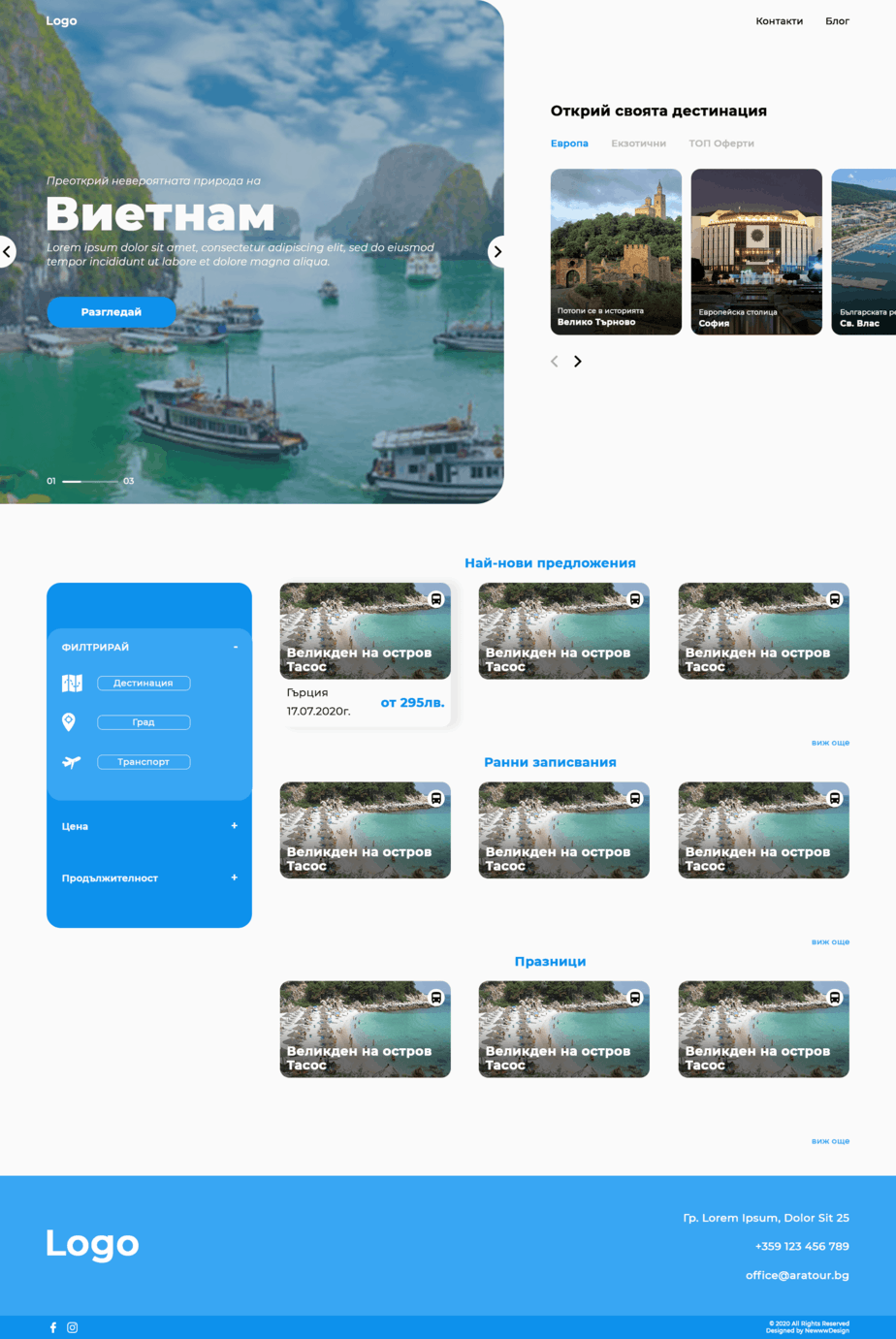Open the Контакти menu item

(x=779, y=20)
